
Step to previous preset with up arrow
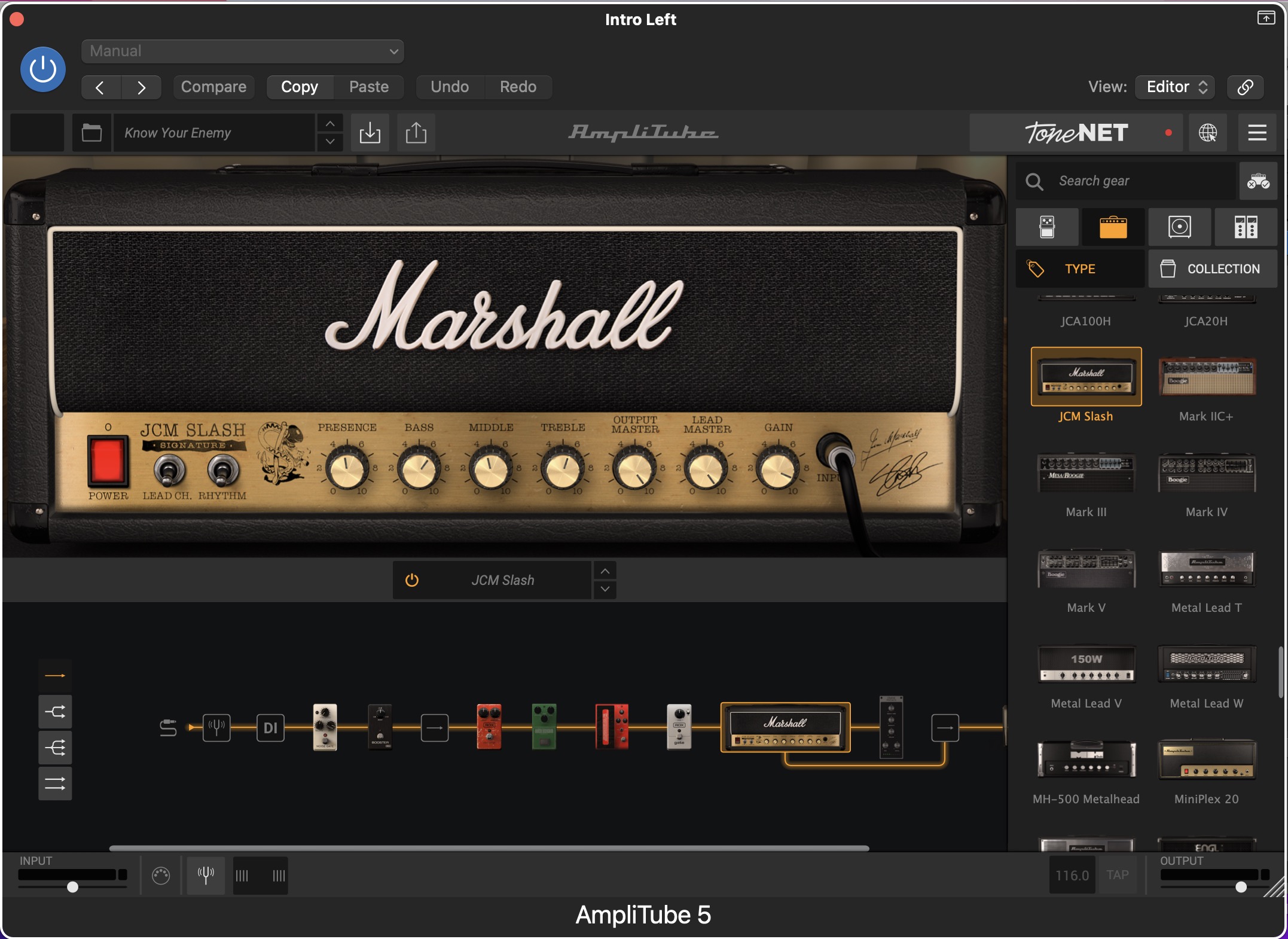coord(330,123)
